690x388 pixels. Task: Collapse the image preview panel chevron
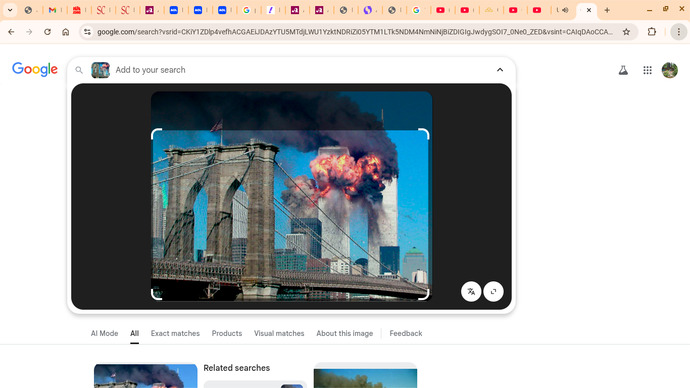(500, 70)
